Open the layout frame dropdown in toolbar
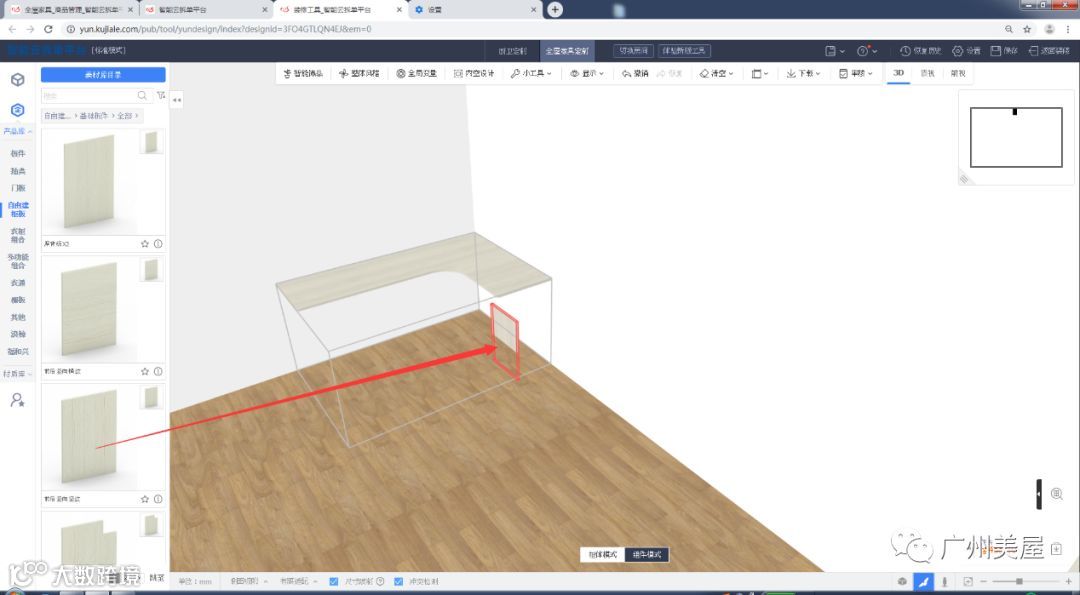The height and width of the screenshot is (595, 1080). pyautogui.click(x=760, y=74)
